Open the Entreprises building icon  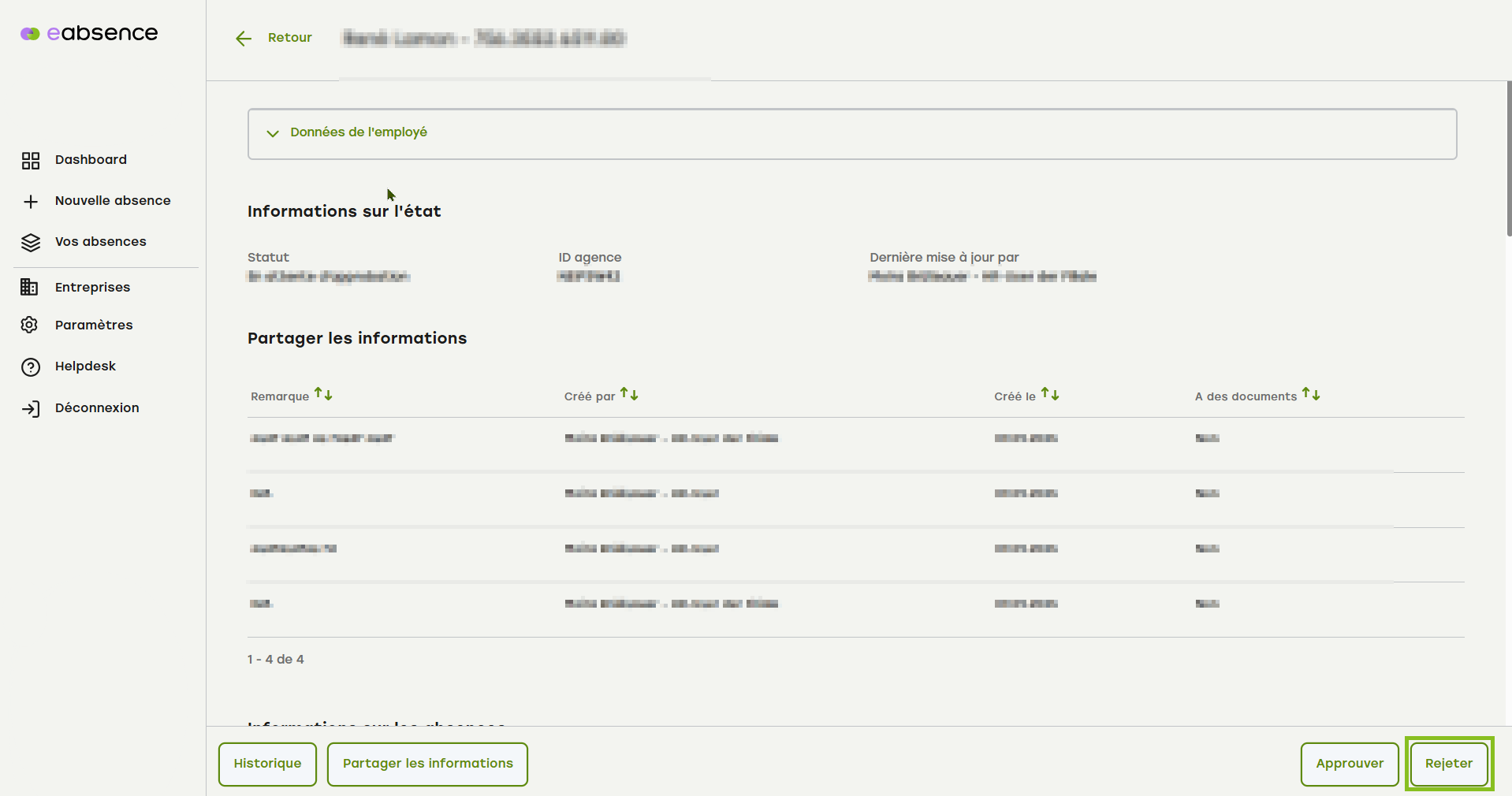click(x=29, y=288)
